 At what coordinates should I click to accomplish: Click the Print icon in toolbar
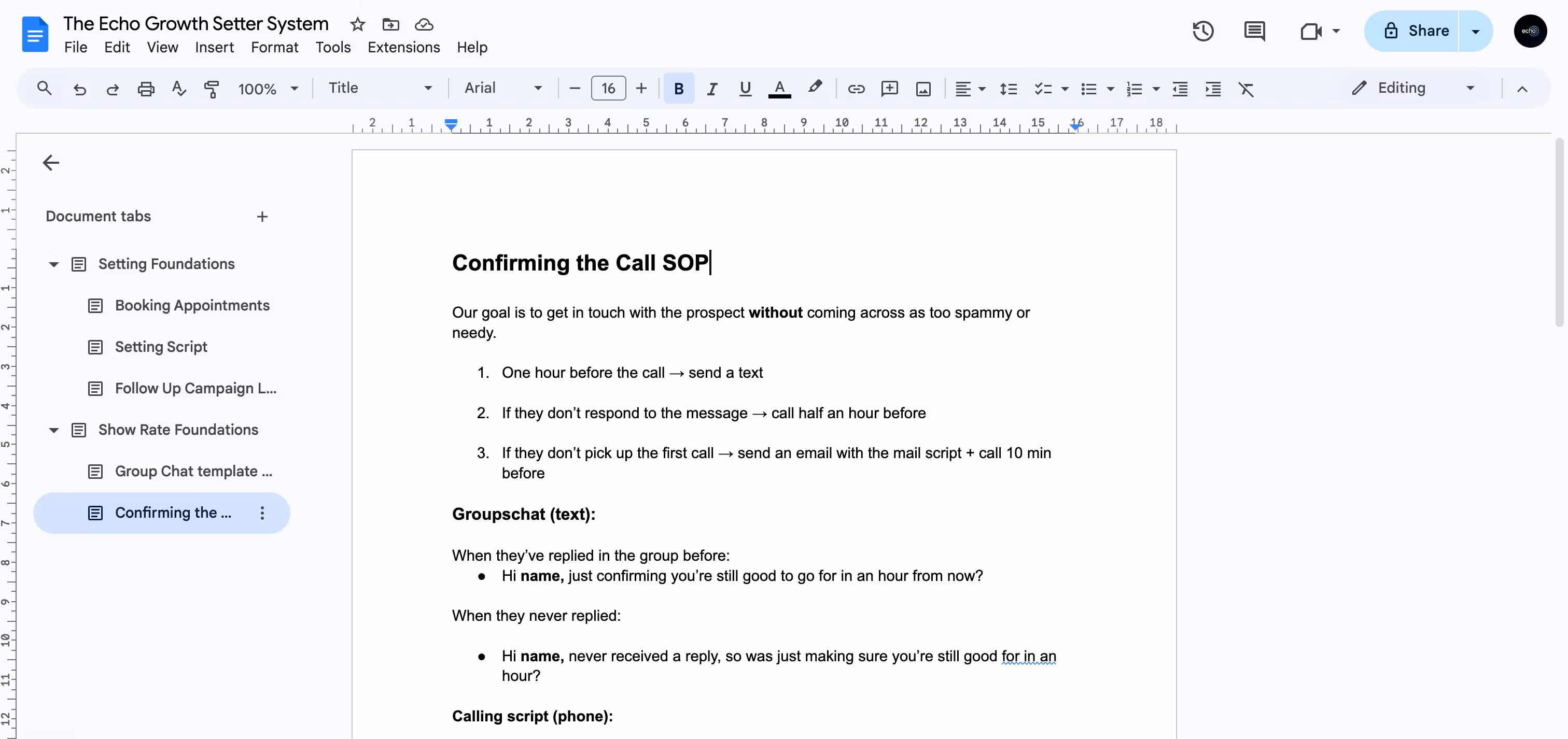click(x=146, y=89)
